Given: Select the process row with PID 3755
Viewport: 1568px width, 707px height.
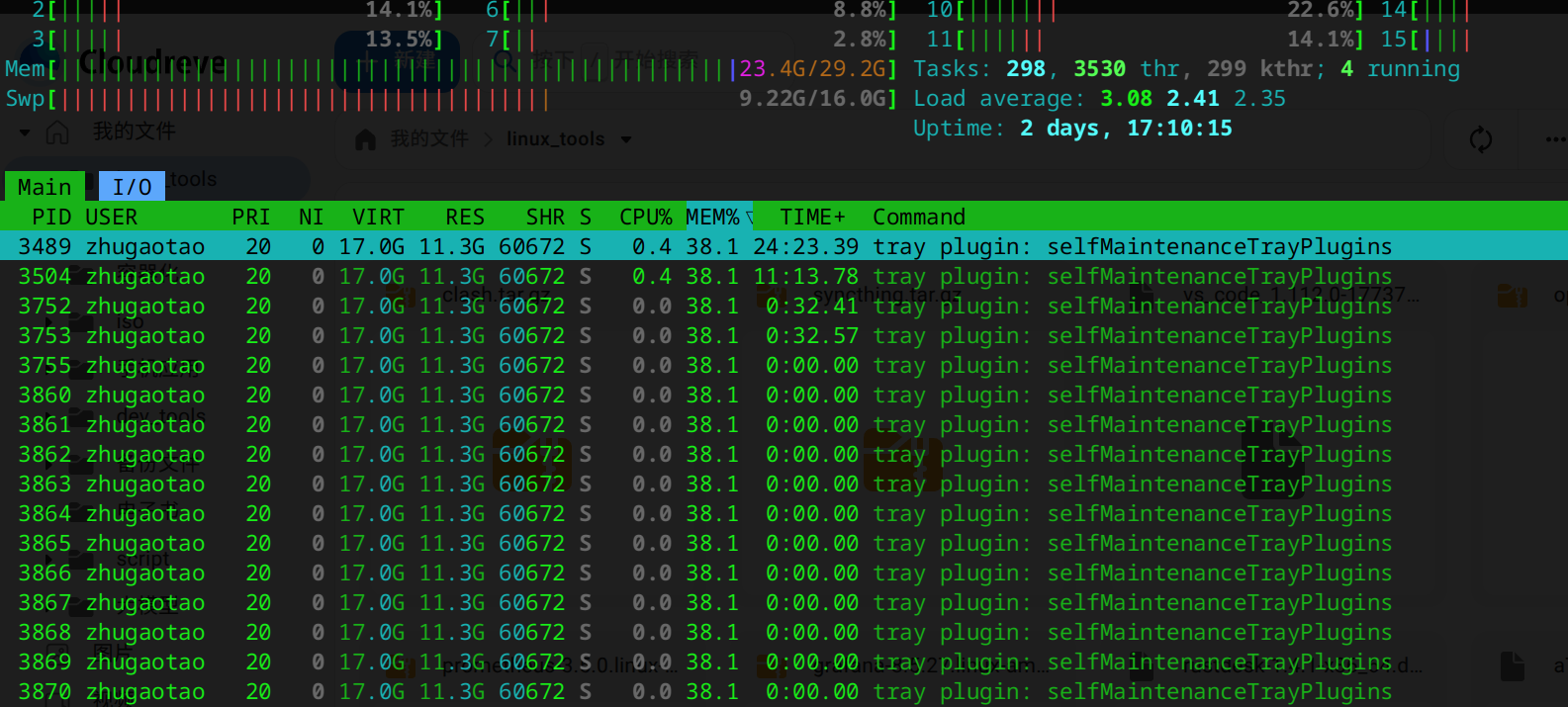Looking at the screenshot, I should [784, 365].
